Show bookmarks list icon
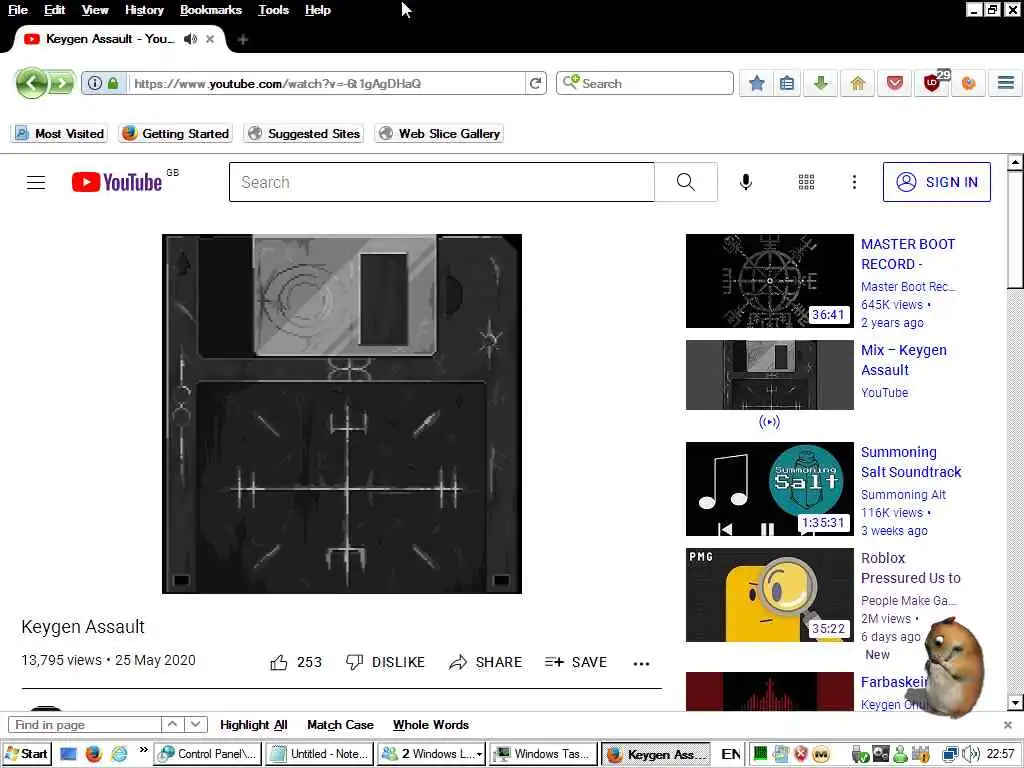Viewport: 1024px width, 768px height. [x=787, y=84]
